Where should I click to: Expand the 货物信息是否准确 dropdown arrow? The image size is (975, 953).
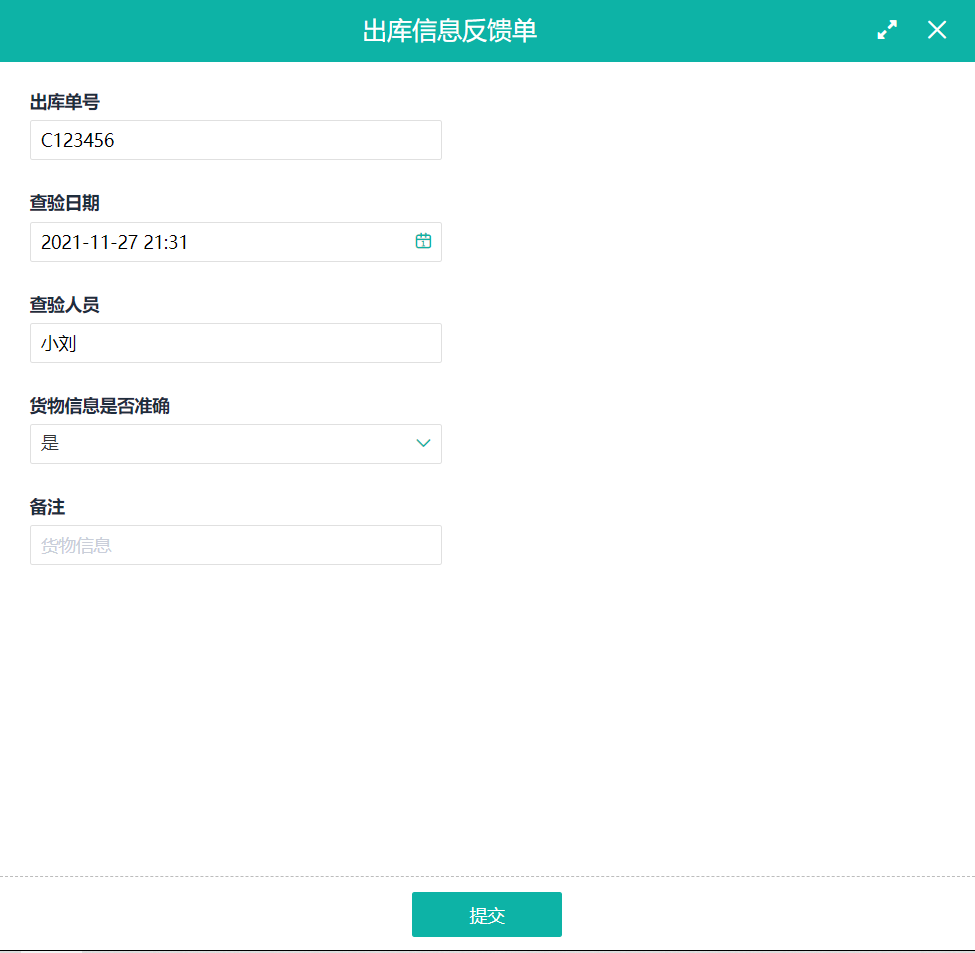tap(423, 443)
